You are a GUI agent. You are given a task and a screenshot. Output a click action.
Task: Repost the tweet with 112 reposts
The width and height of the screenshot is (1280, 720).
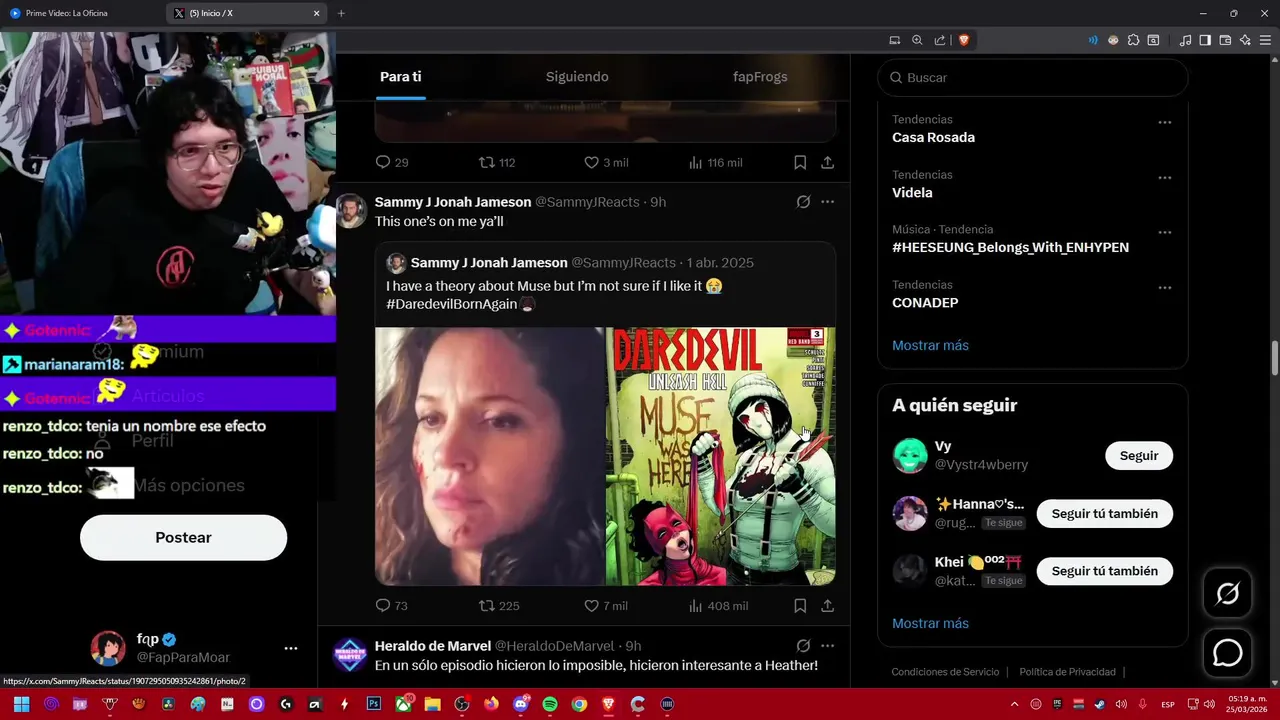[497, 162]
